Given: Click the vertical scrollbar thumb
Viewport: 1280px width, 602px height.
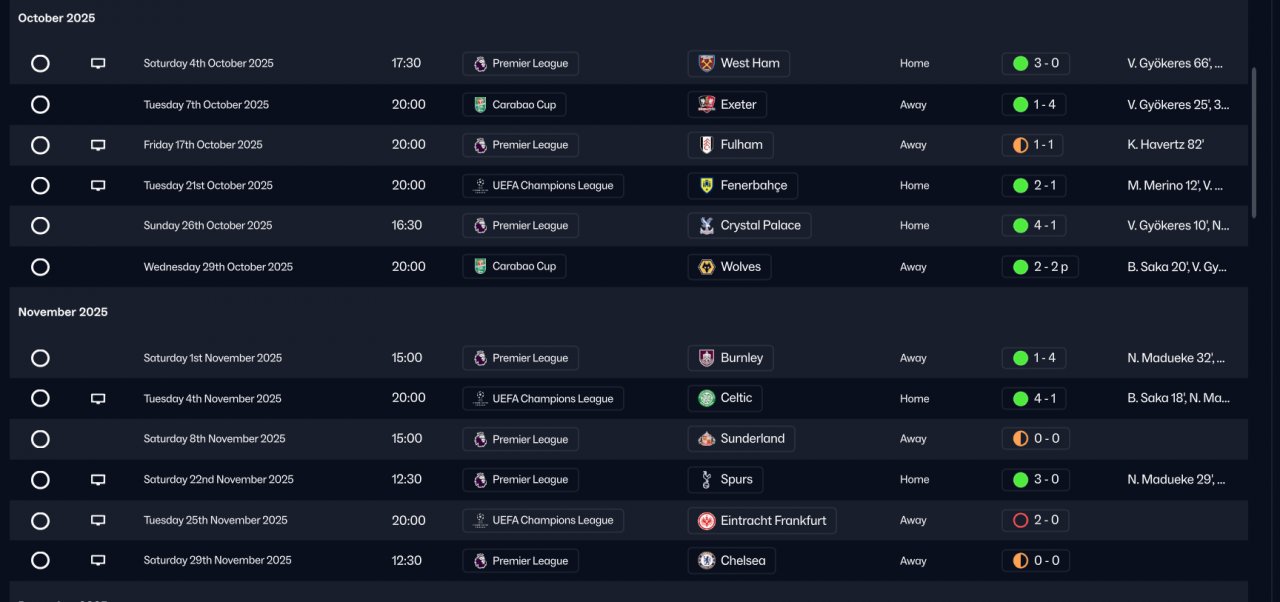Looking at the screenshot, I should [1255, 142].
